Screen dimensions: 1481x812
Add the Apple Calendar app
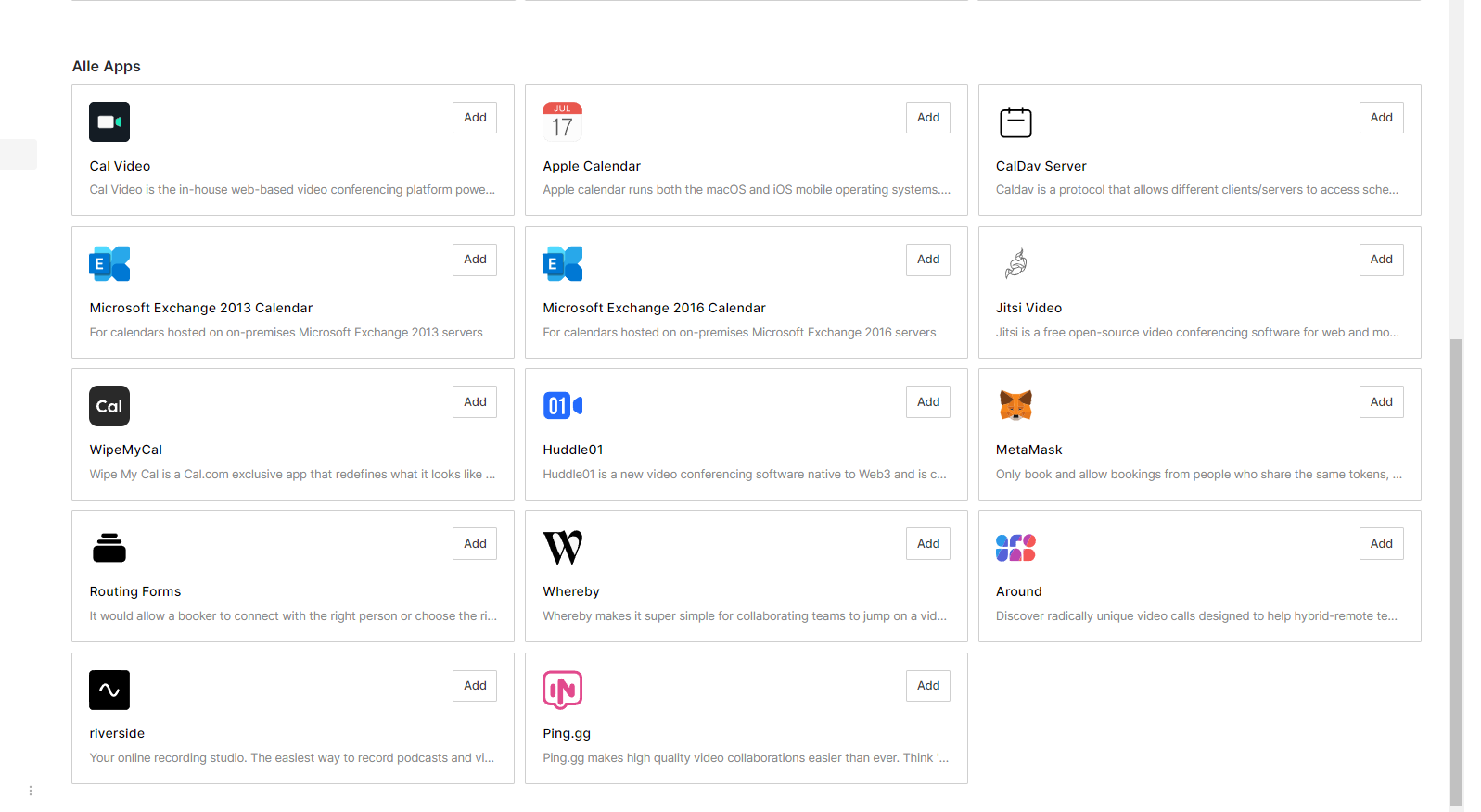pyautogui.click(x=927, y=117)
